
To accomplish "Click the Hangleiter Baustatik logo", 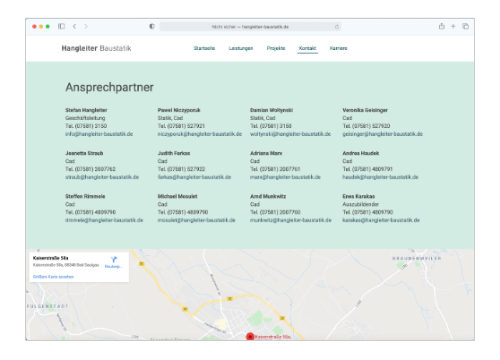I will point(96,48).
